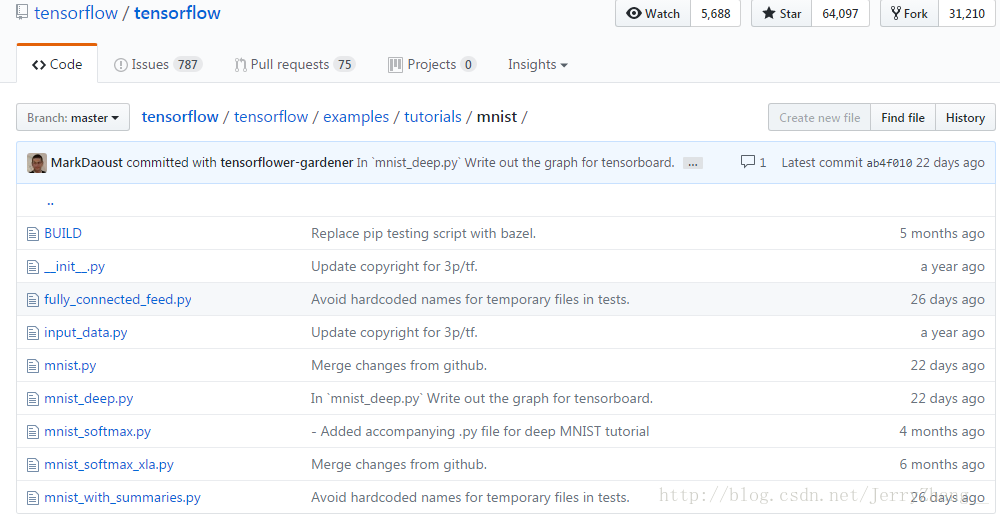This screenshot has width=1000, height=515.
Task: Click file icon beside mnist_softmax.py
Action: click(x=33, y=433)
